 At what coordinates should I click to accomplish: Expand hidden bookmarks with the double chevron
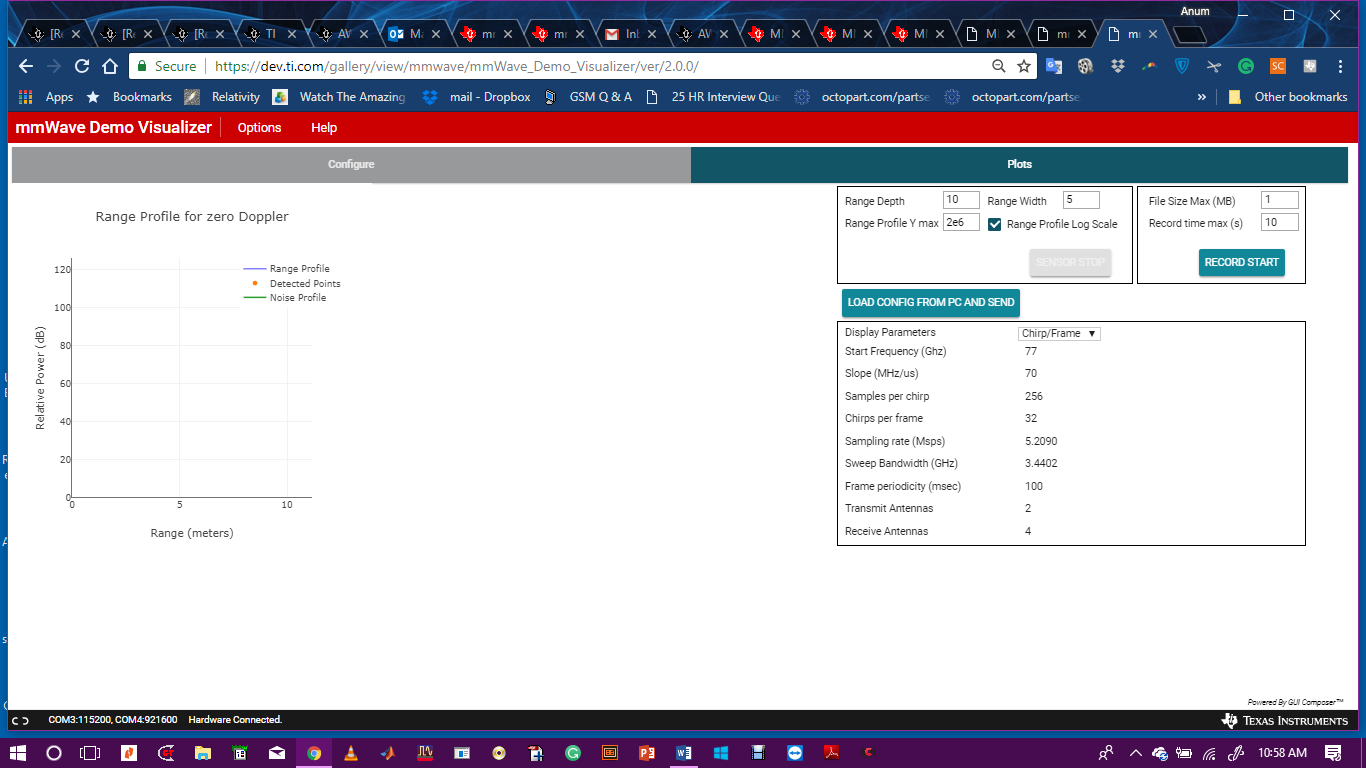(x=1202, y=97)
